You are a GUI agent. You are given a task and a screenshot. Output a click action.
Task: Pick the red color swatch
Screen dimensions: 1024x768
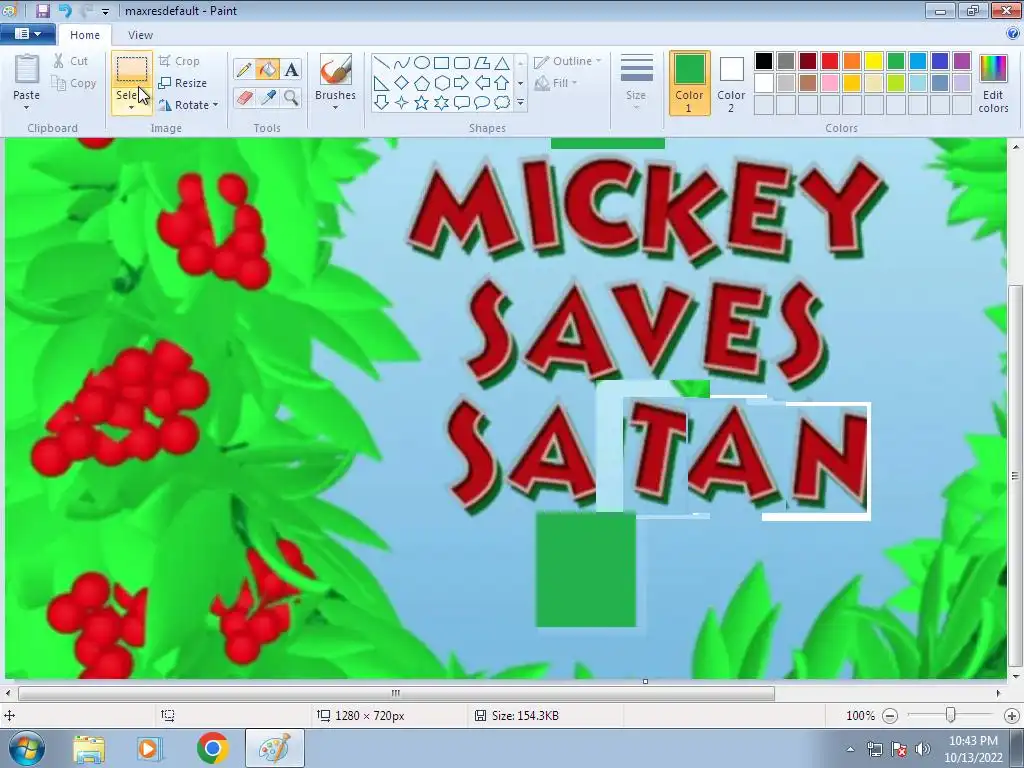pos(830,61)
